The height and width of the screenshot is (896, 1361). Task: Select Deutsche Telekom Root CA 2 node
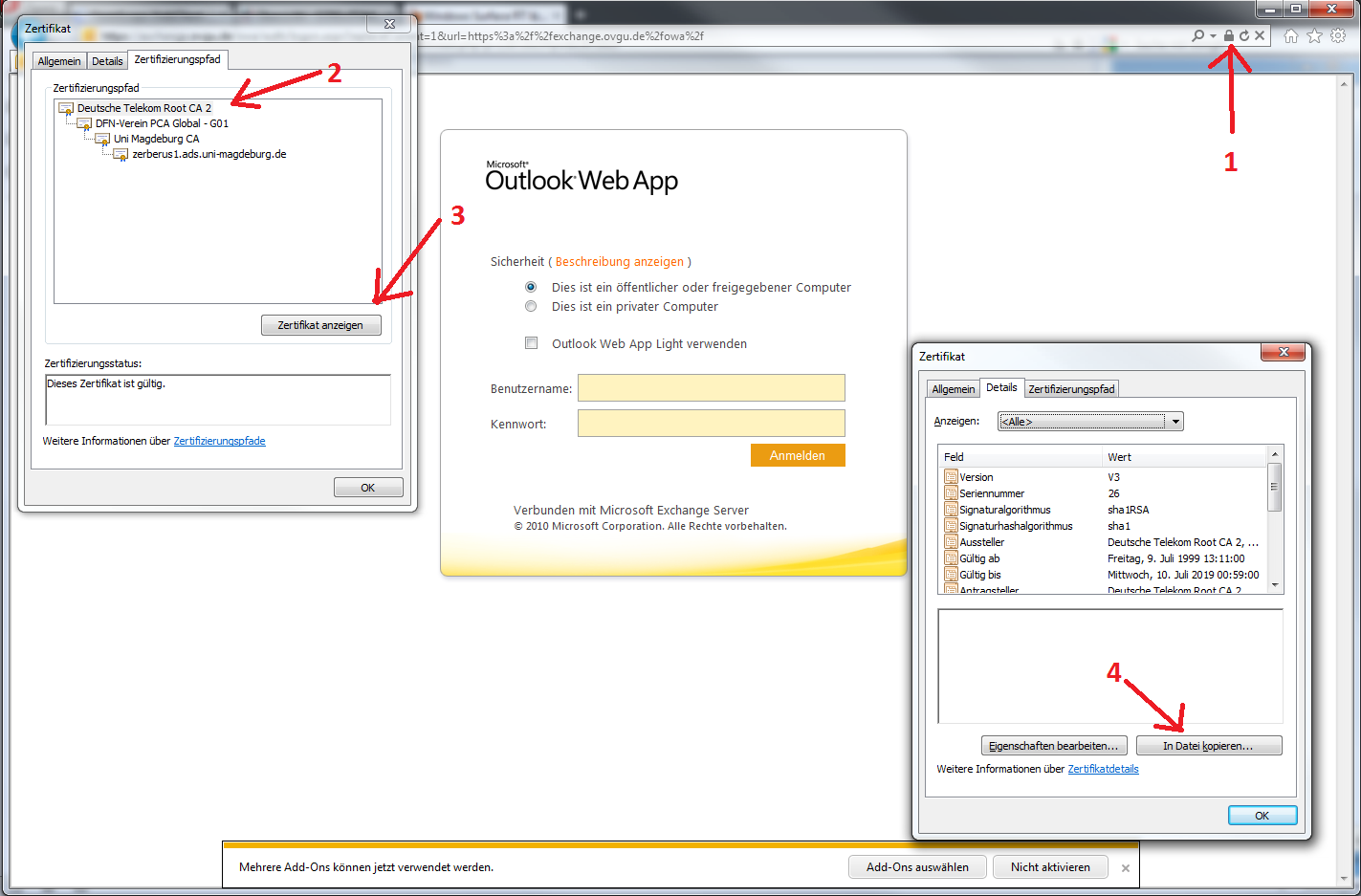(143, 108)
